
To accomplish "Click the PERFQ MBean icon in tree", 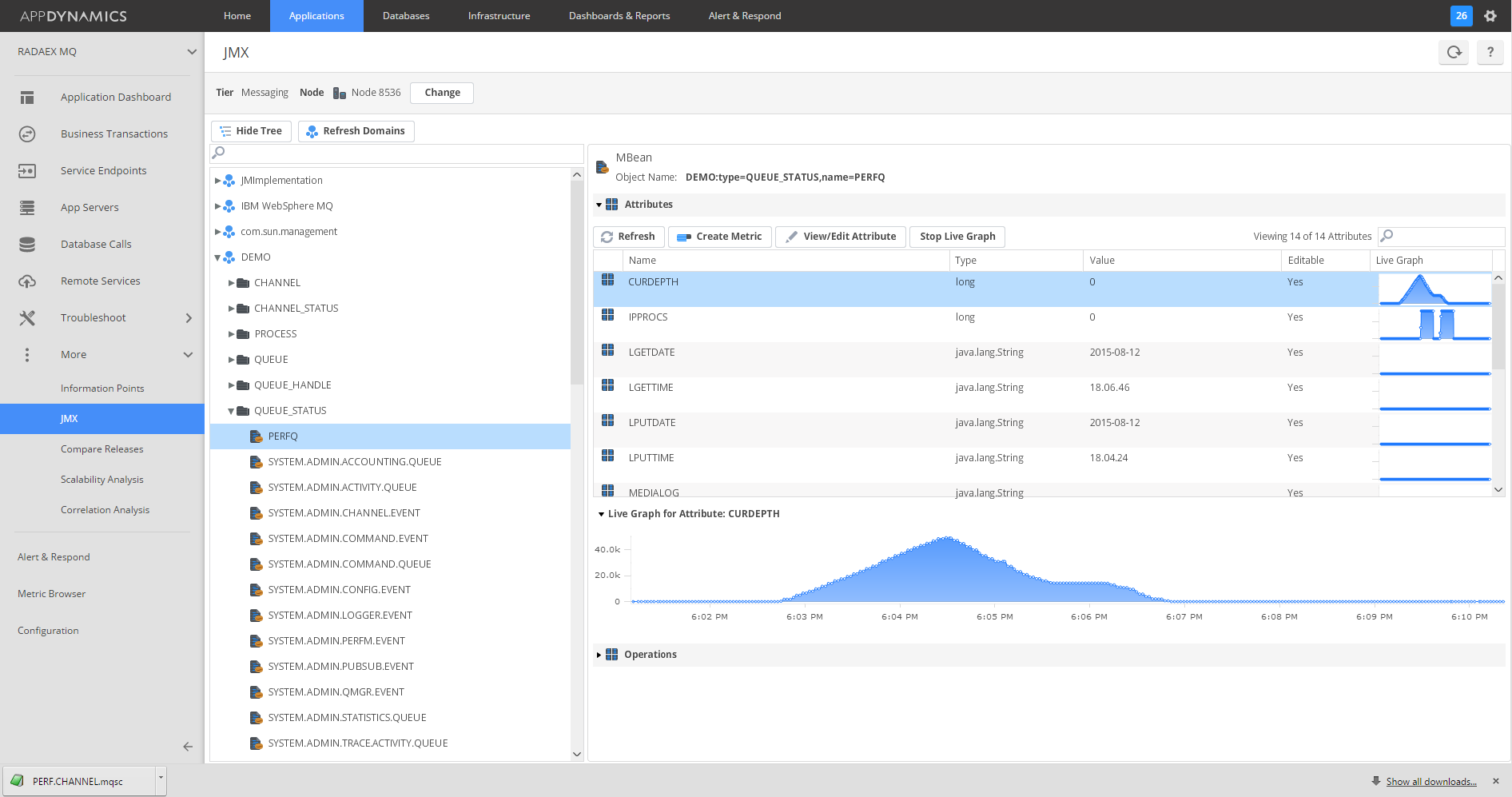I will (256, 436).
